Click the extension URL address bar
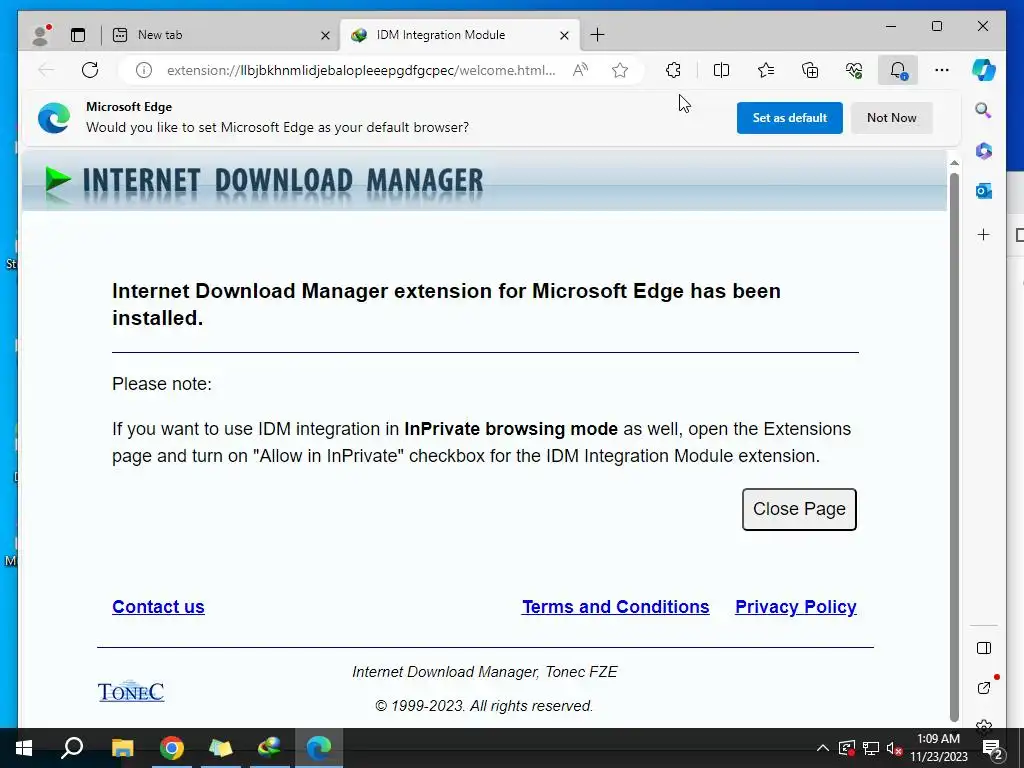The width and height of the screenshot is (1024, 768). [x=360, y=70]
